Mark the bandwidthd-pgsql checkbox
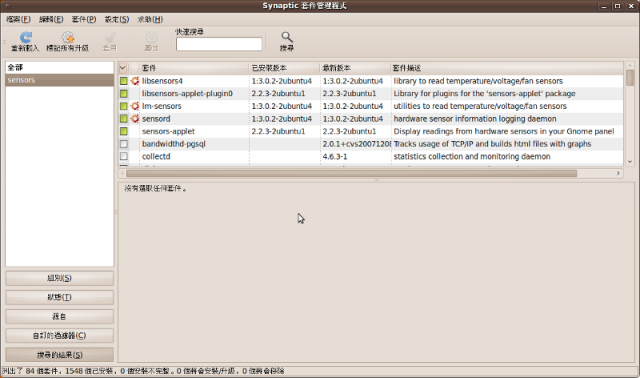Screen dimensions: 640x378 click(124, 144)
